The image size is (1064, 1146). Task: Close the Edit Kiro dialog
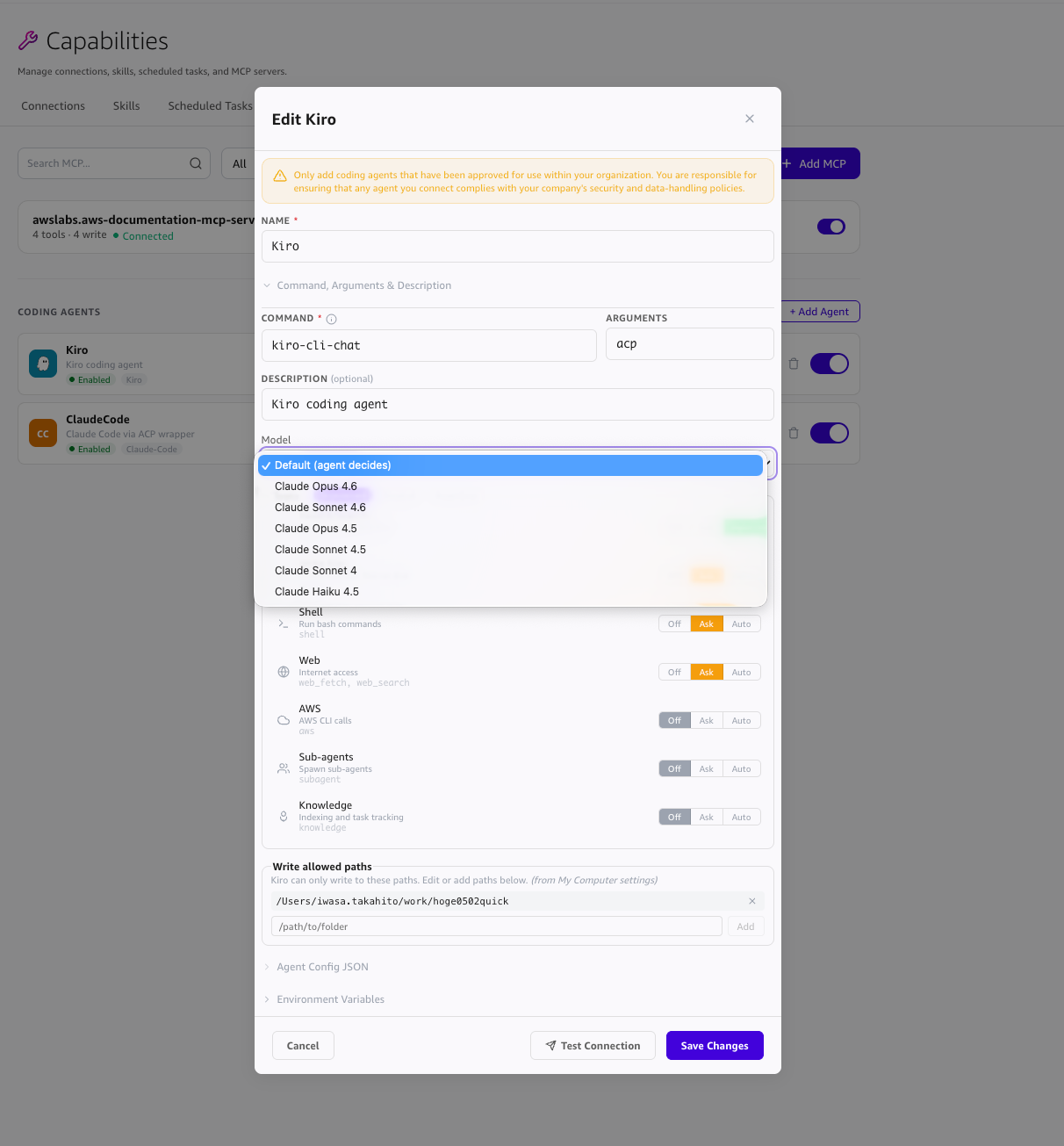click(750, 119)
